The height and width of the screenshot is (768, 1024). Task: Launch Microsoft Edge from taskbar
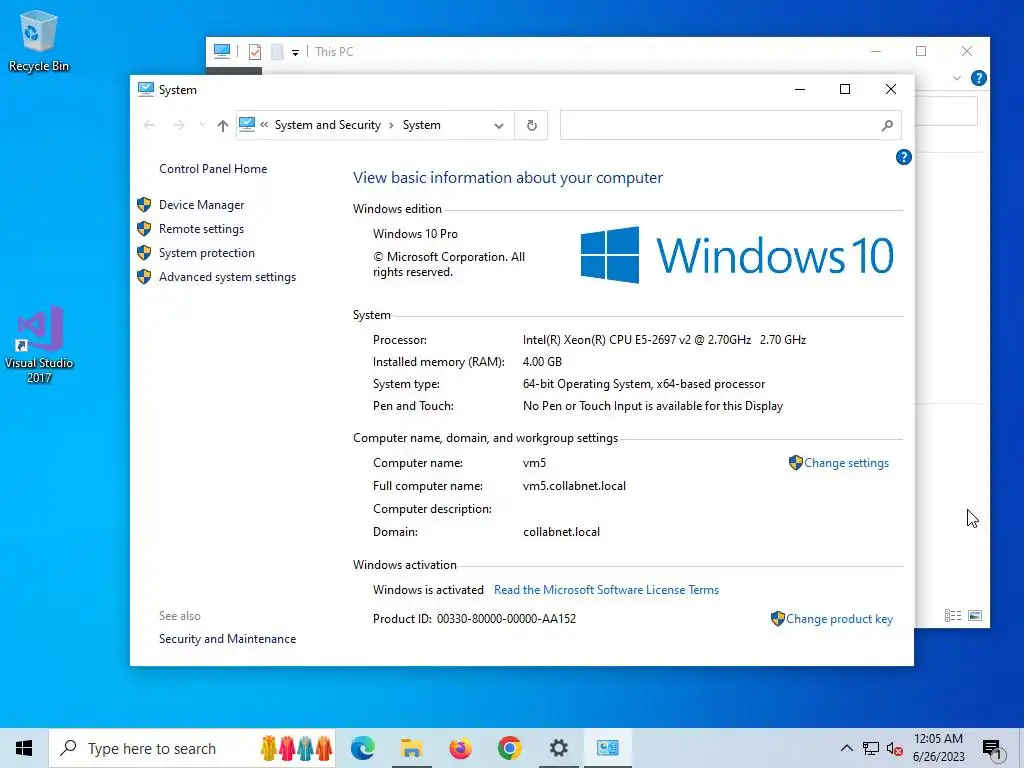[362, 748]
